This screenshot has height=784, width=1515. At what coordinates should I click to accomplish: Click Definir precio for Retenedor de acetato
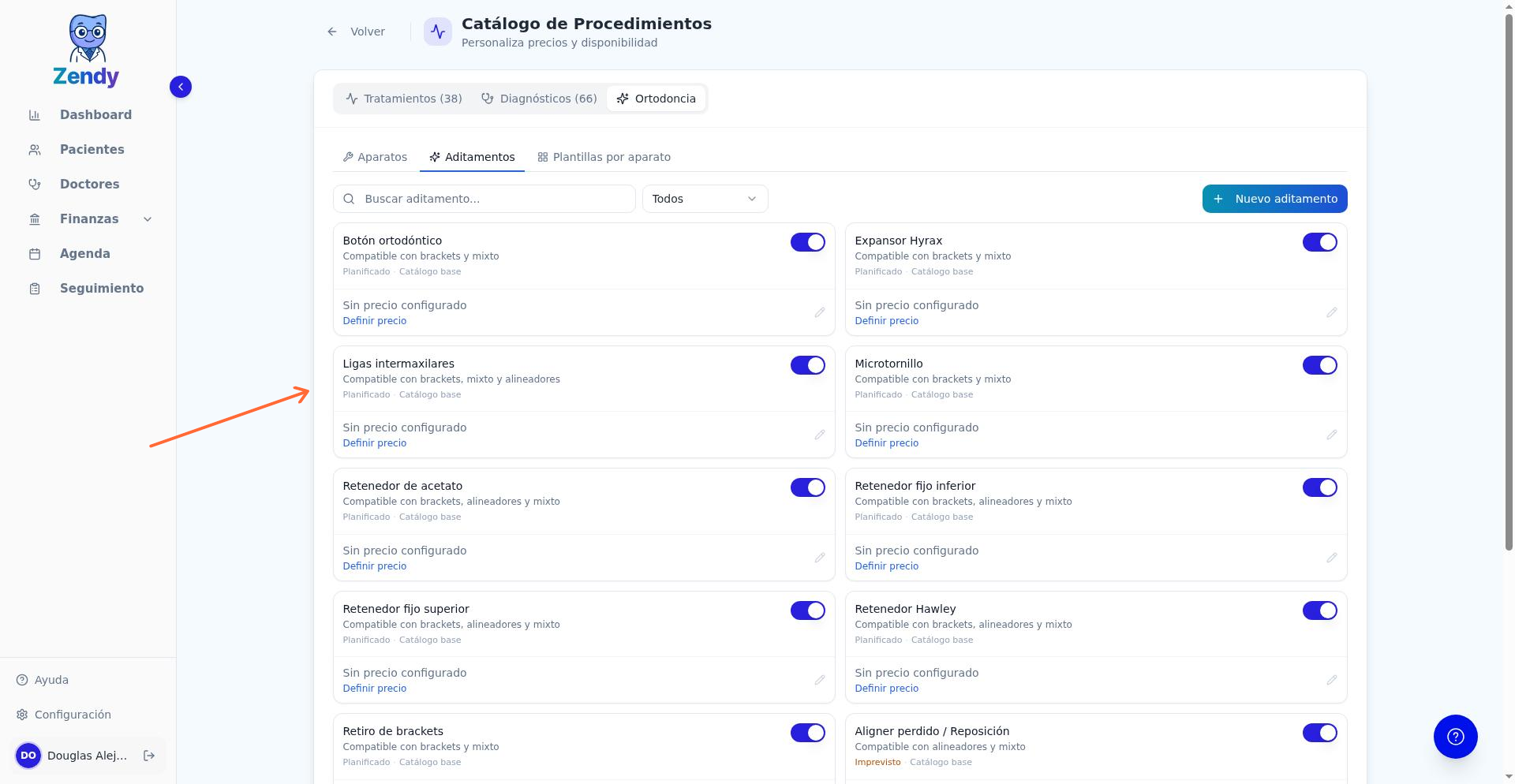[375, 566]
